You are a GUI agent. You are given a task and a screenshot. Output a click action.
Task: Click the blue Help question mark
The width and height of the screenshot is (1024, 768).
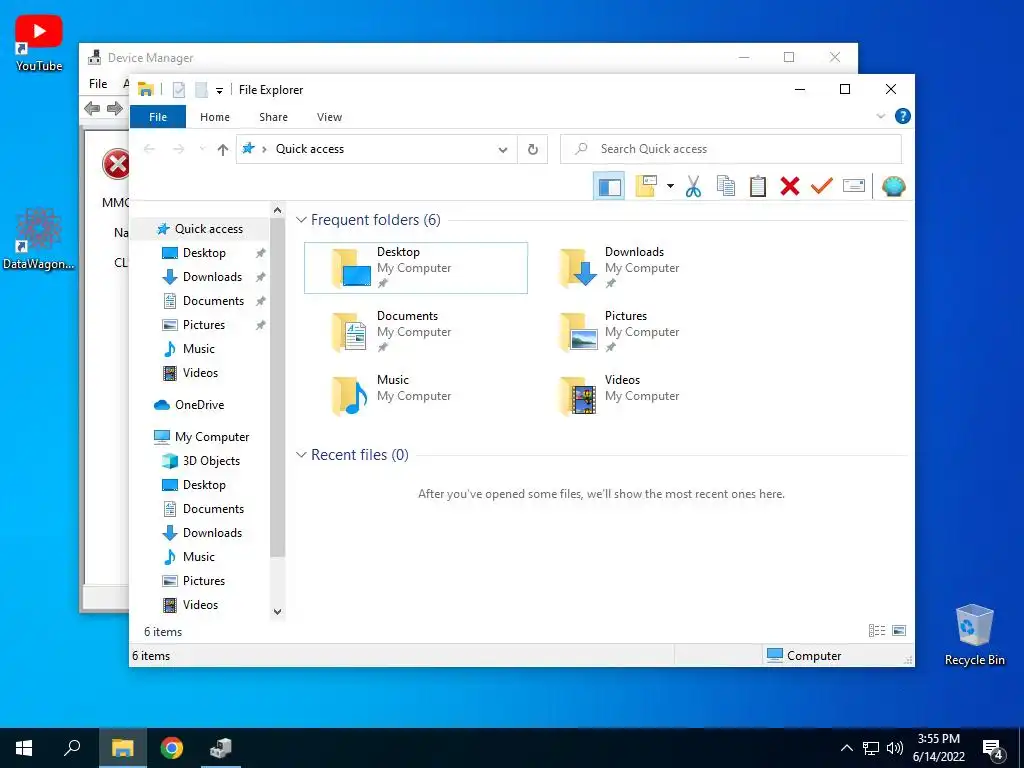pos(903,116)
